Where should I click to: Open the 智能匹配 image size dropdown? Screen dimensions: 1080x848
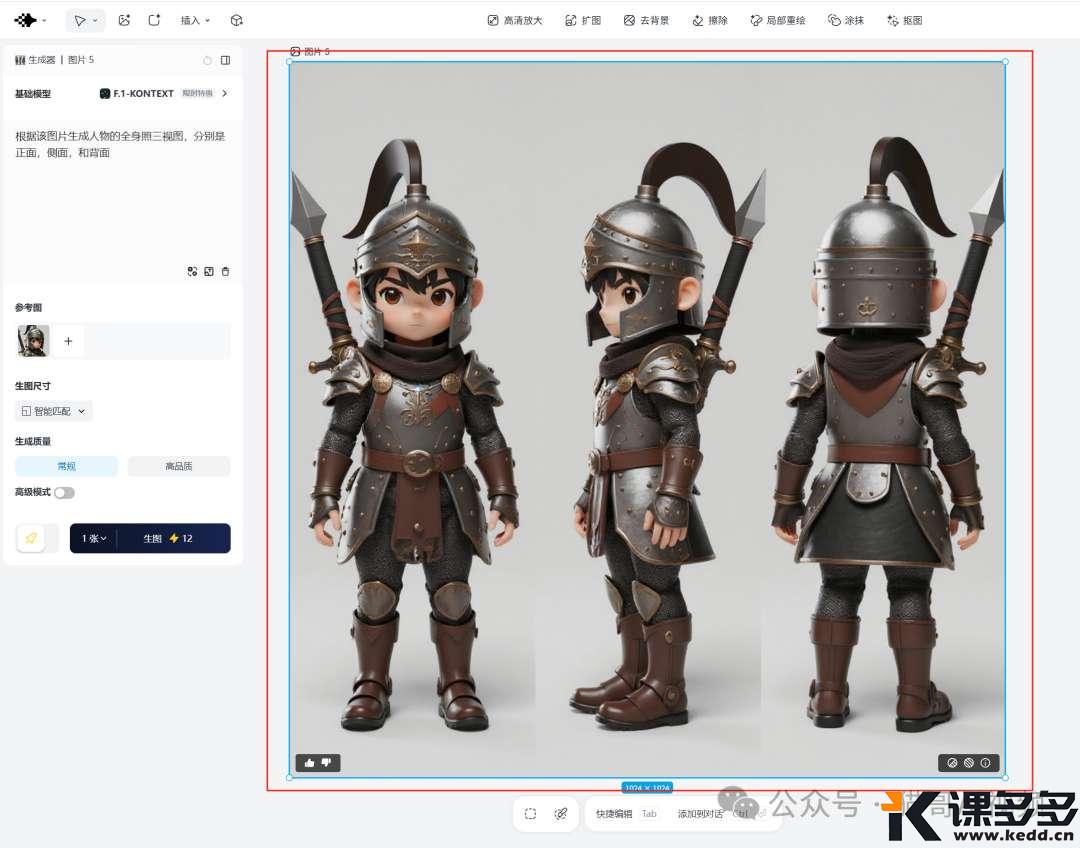tap(54, 411)
